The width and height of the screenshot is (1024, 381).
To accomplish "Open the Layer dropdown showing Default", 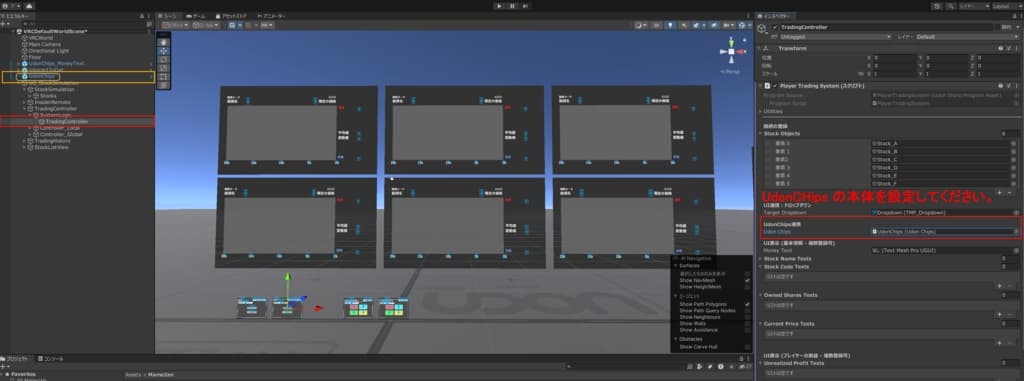I will pyautogui.click(x=967, y=37).
